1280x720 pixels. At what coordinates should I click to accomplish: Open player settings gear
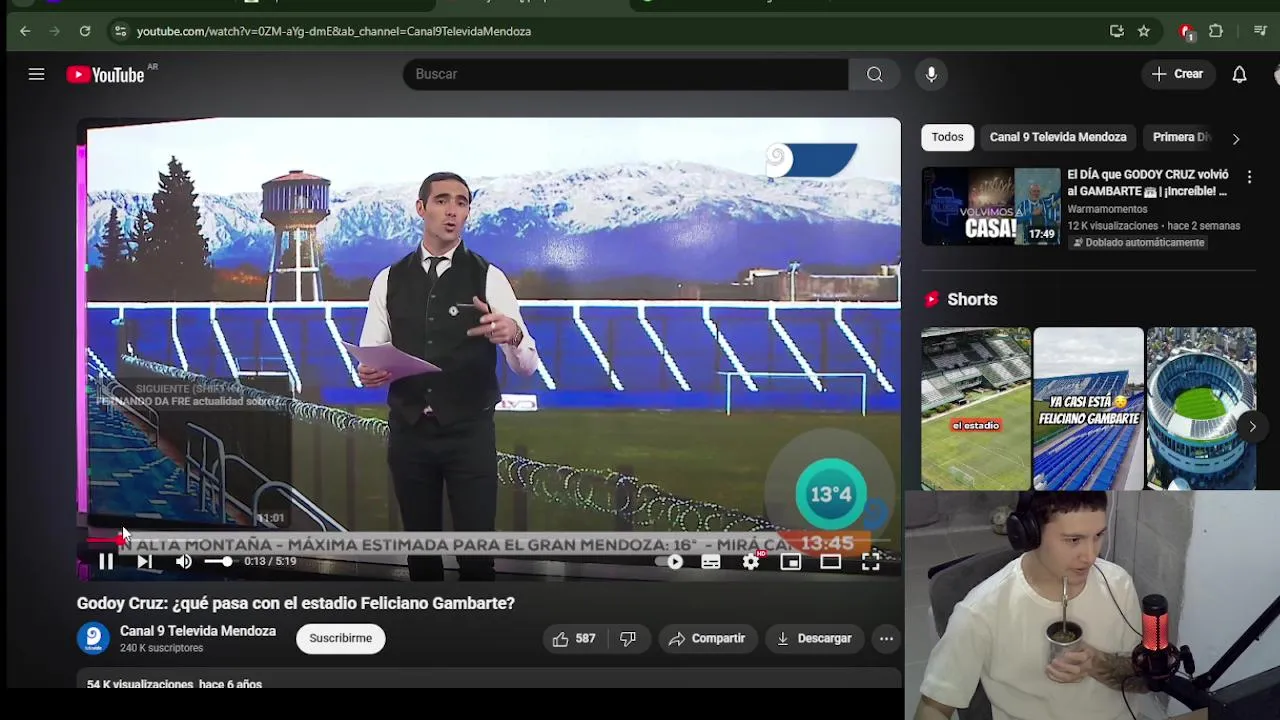pyautogui.click(x=751, y=562)
